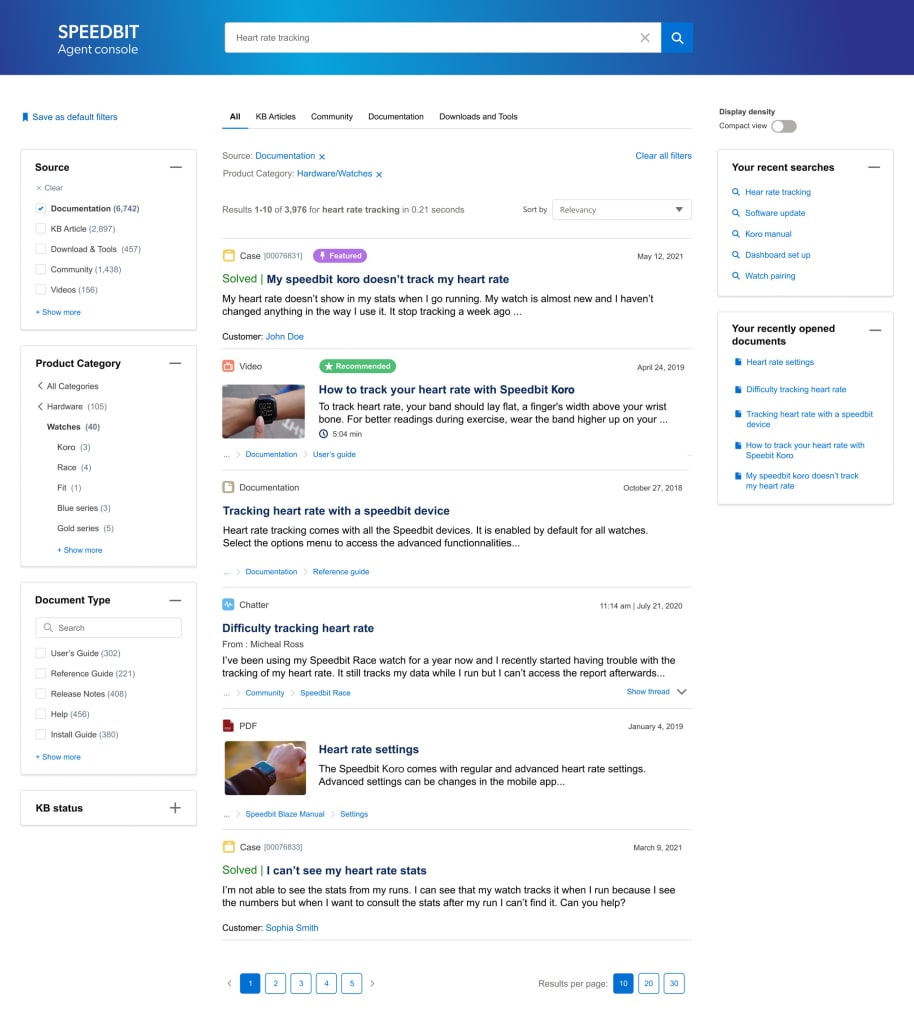Toggle the Compact view switch

click(x=784, y=126)
